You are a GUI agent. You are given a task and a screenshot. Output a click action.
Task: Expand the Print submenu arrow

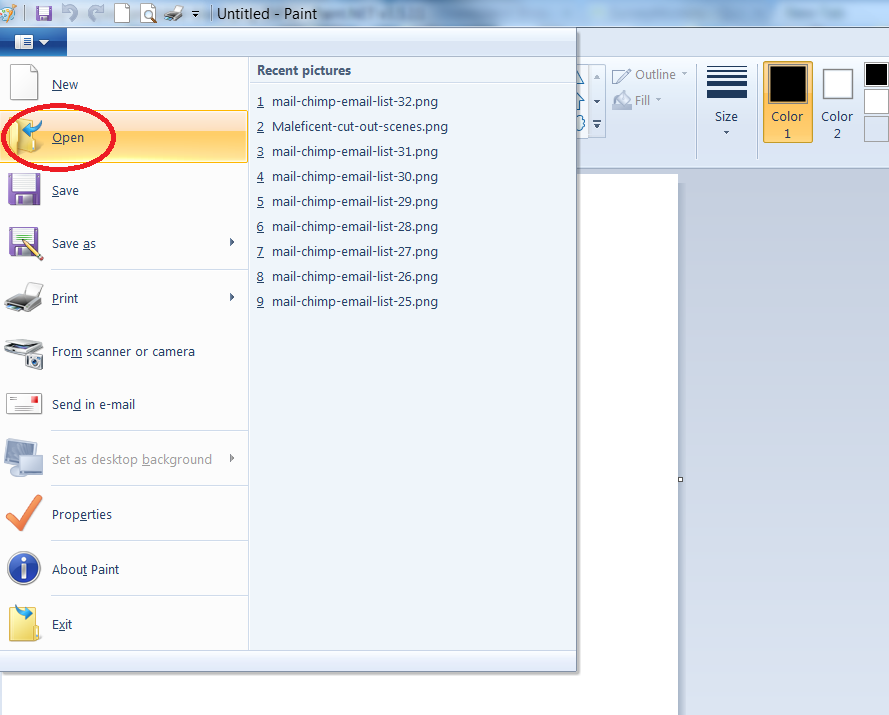click(232, 298)
